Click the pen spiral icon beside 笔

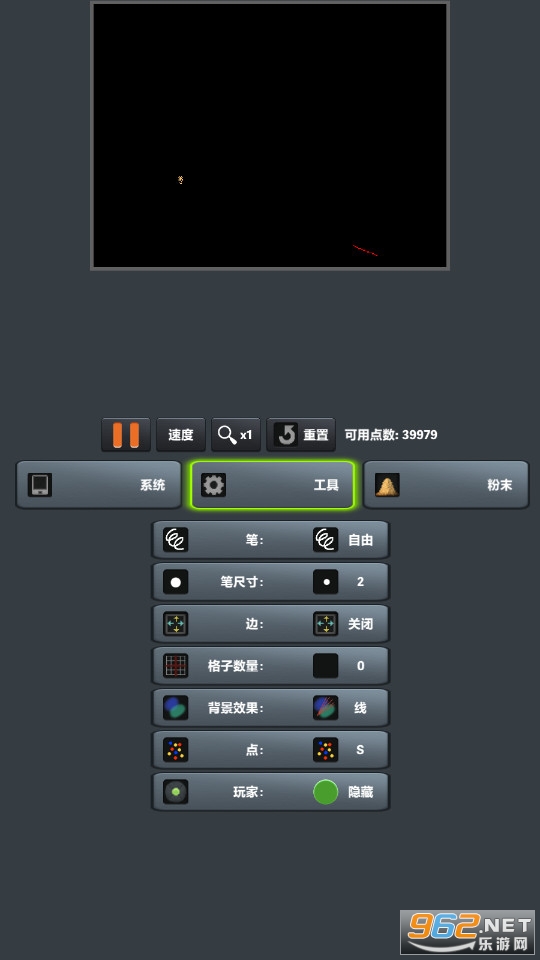coord(176,539)
